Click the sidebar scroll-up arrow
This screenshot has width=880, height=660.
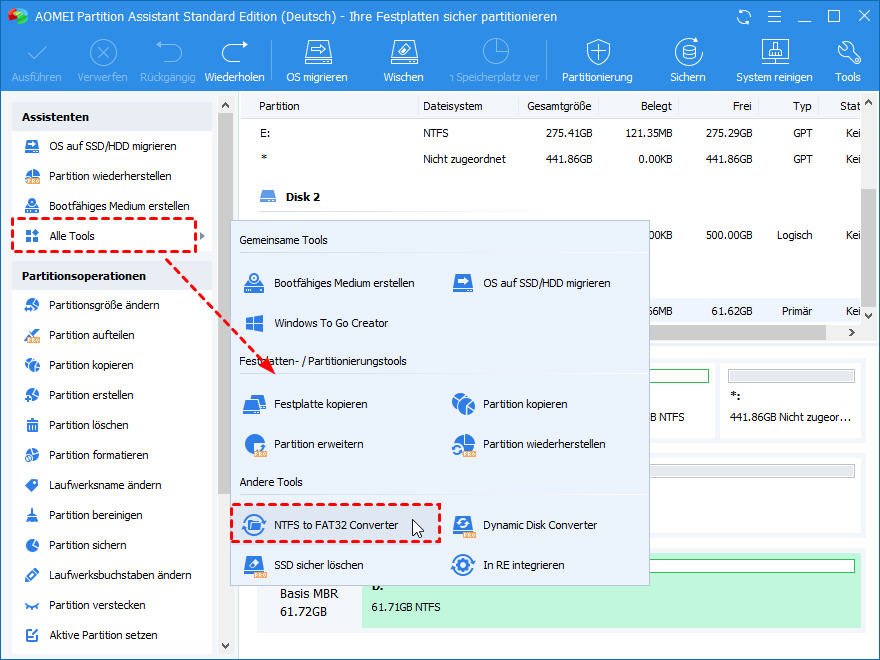coord(226,105)
